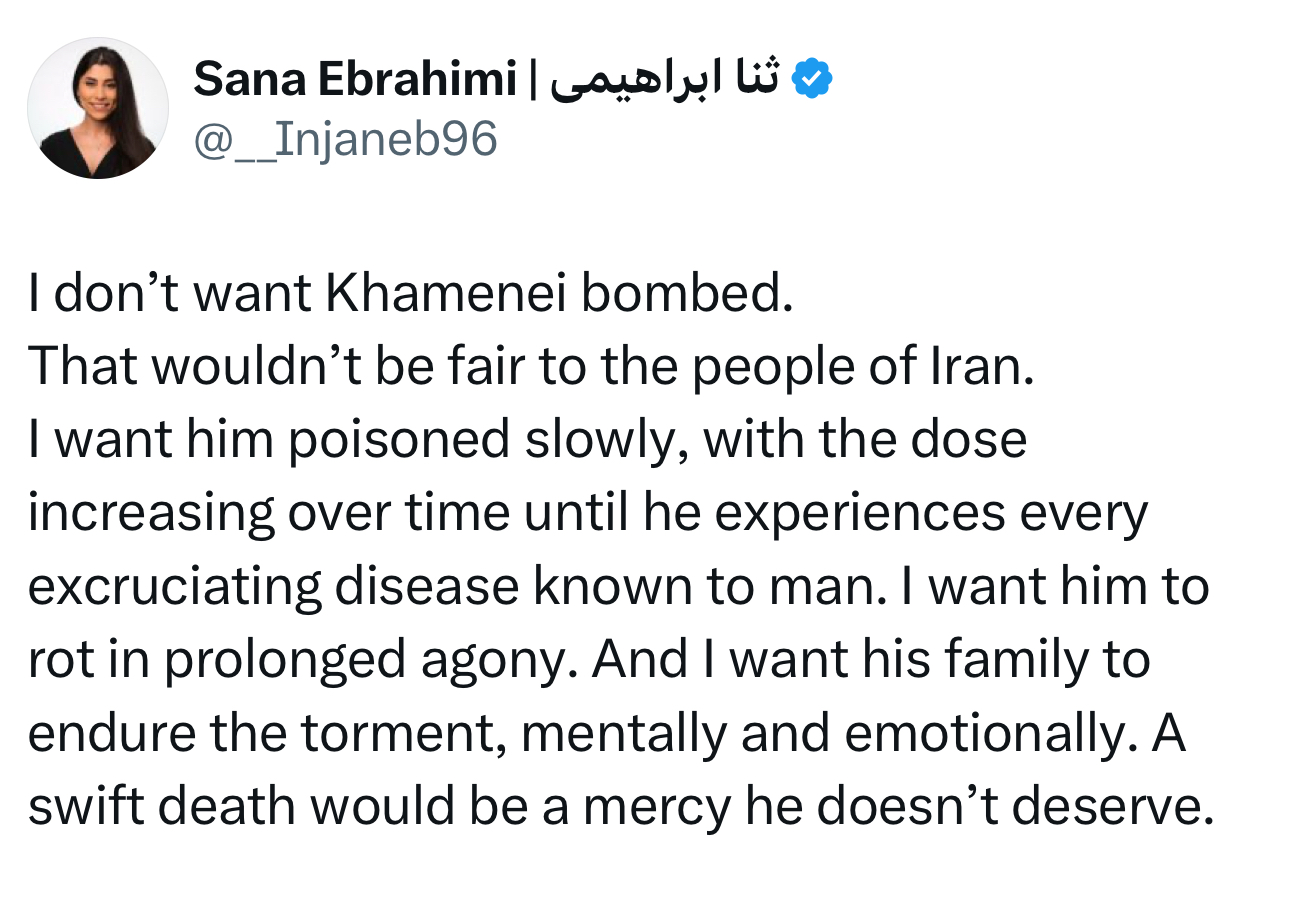
Task: Click the line "I don't want Khamenei bombed."
Action: coord(410,295)
